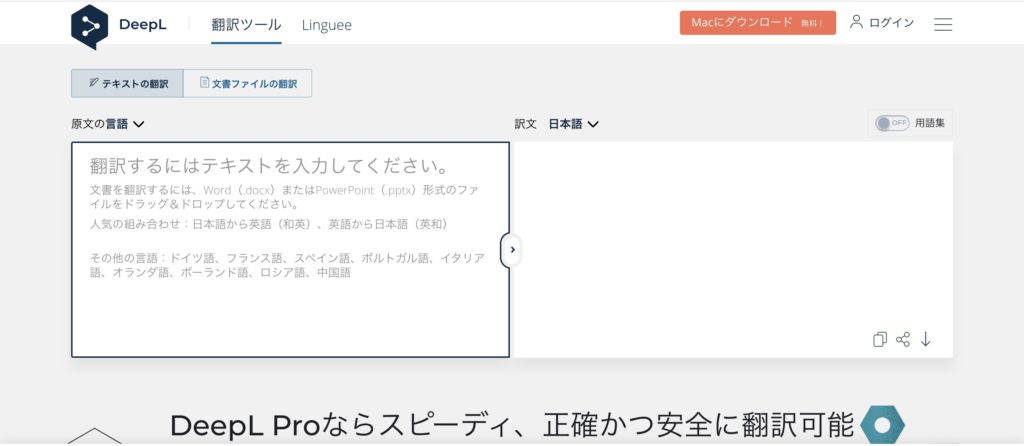The height and width of the screenshot is (446, 1024).
Task: Click the DeepL hexagon logo icon
Action: (89, 27)
